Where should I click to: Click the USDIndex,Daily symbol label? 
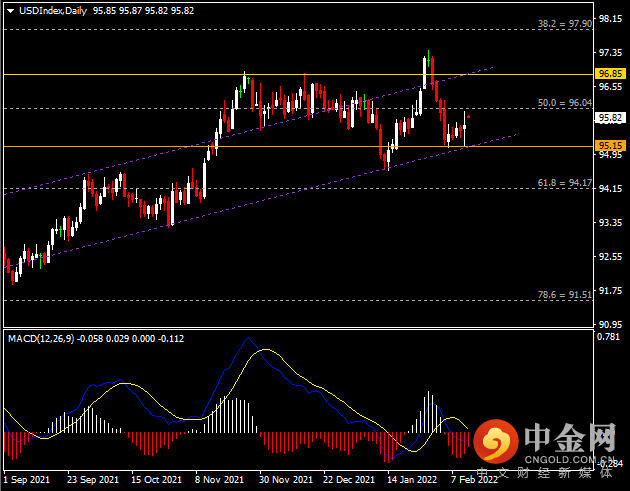click(x=53, y=11)
